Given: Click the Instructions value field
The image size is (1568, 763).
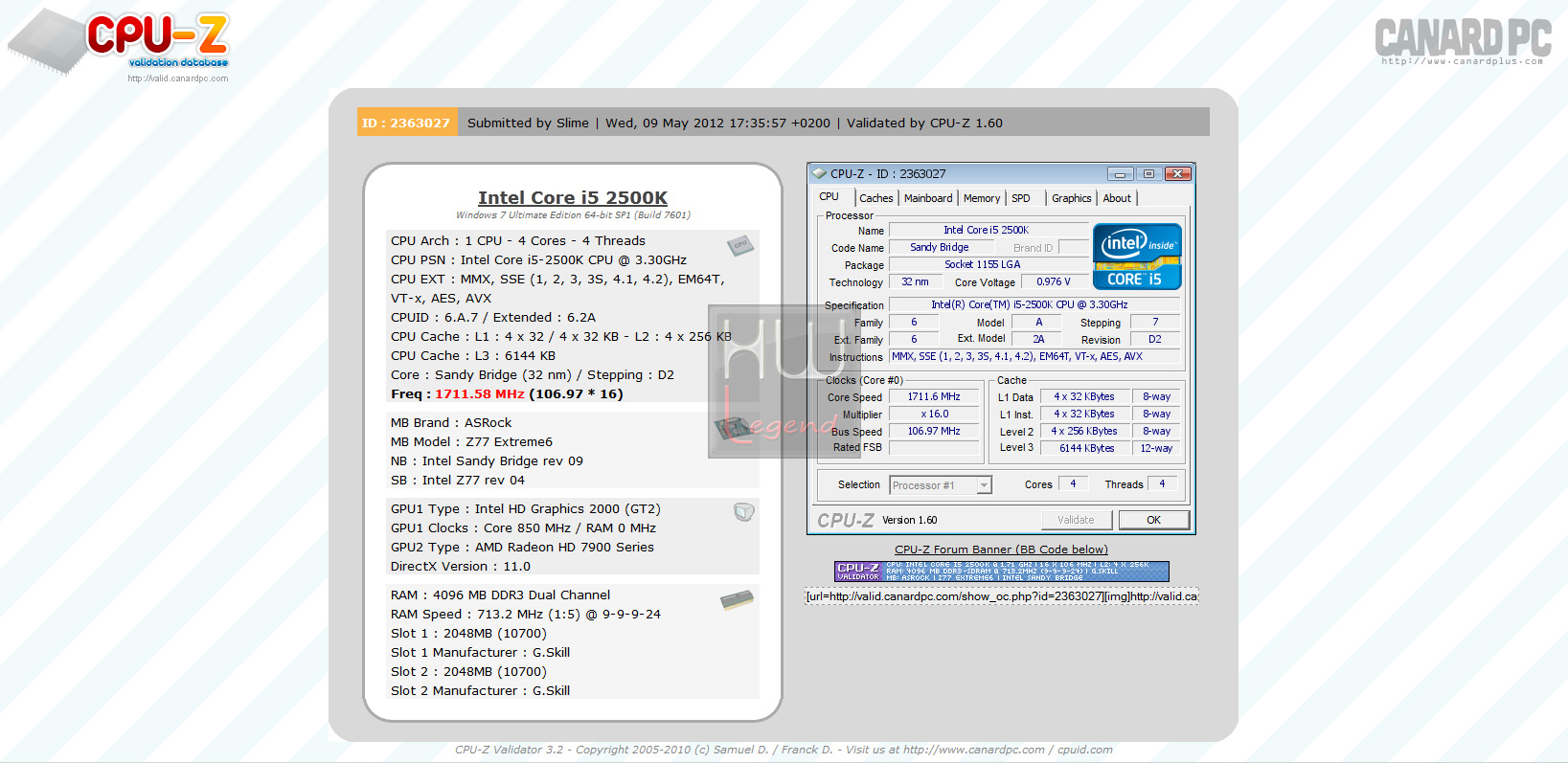Looking at the screenshot, I should 1034,356.
